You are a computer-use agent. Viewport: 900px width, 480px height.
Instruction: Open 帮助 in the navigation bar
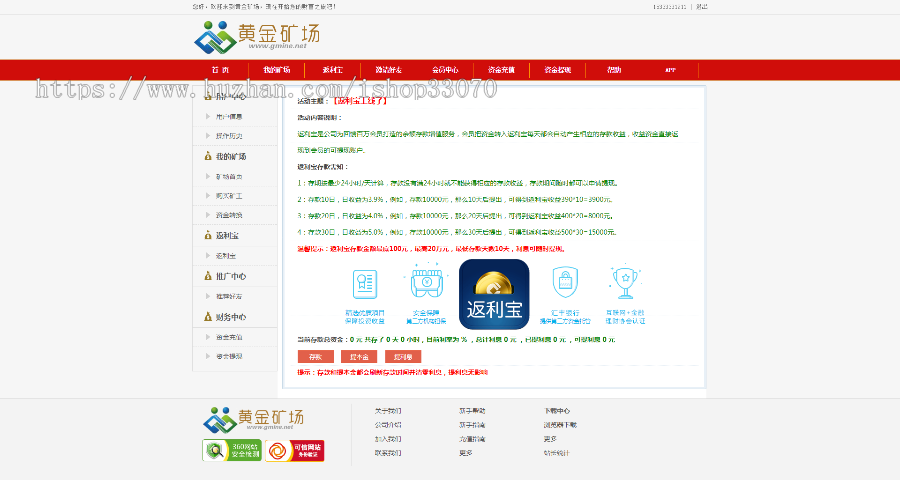[x=614, y=70]
